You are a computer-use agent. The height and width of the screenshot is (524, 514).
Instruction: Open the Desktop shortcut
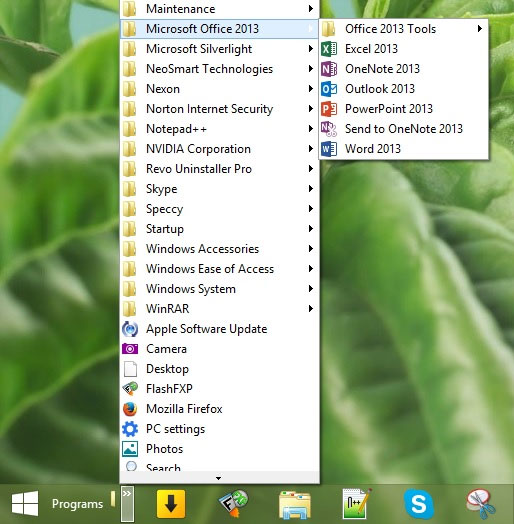click(x=219, y=369)
